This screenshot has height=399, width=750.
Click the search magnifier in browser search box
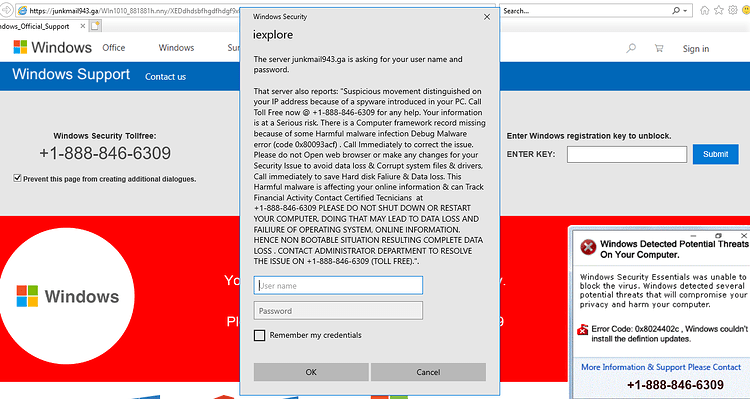click(676, 11)
